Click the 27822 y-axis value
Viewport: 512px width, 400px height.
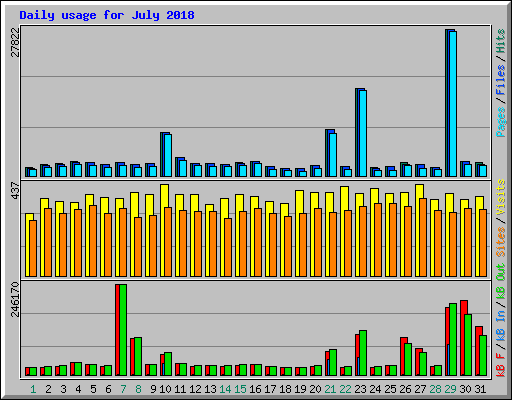click(15, 43)
